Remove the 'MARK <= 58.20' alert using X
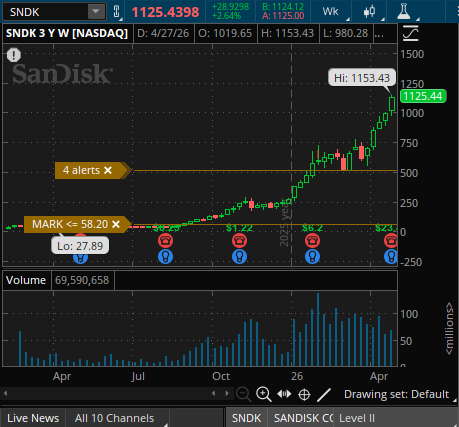 click(116, 224)
